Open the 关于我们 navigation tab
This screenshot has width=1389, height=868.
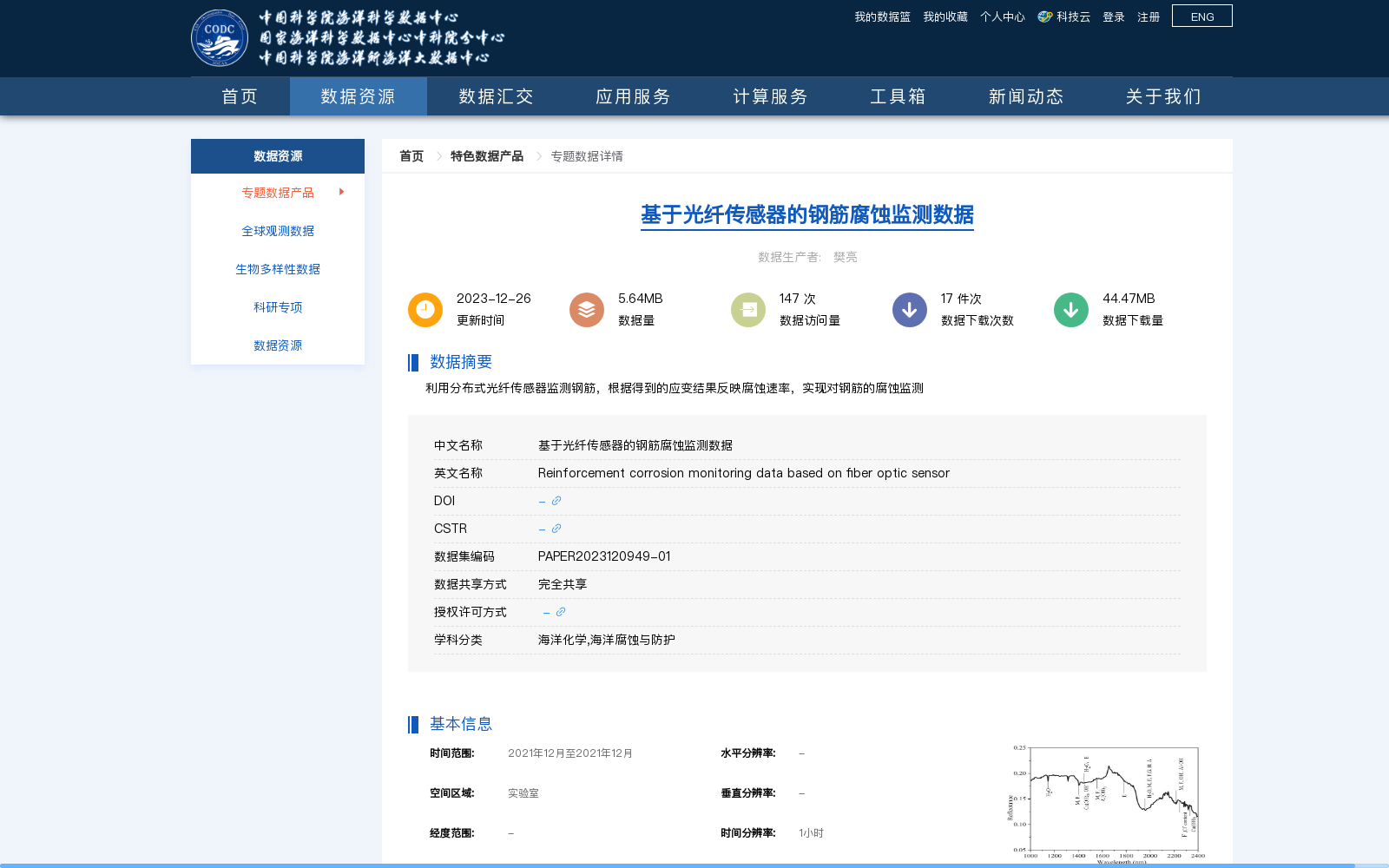pos(1163,96)
